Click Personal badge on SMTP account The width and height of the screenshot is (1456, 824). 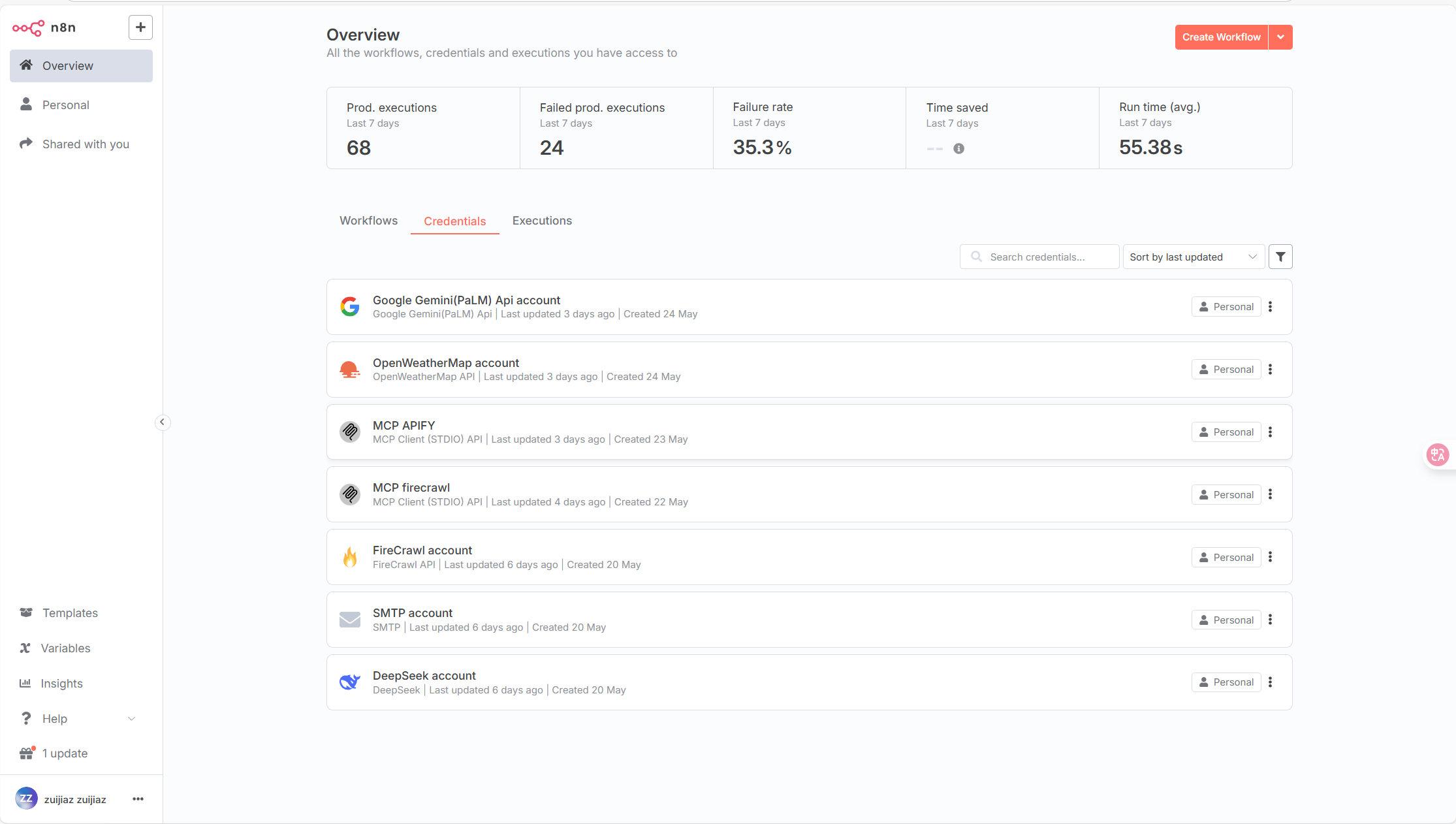click(x=1226, y=620)
